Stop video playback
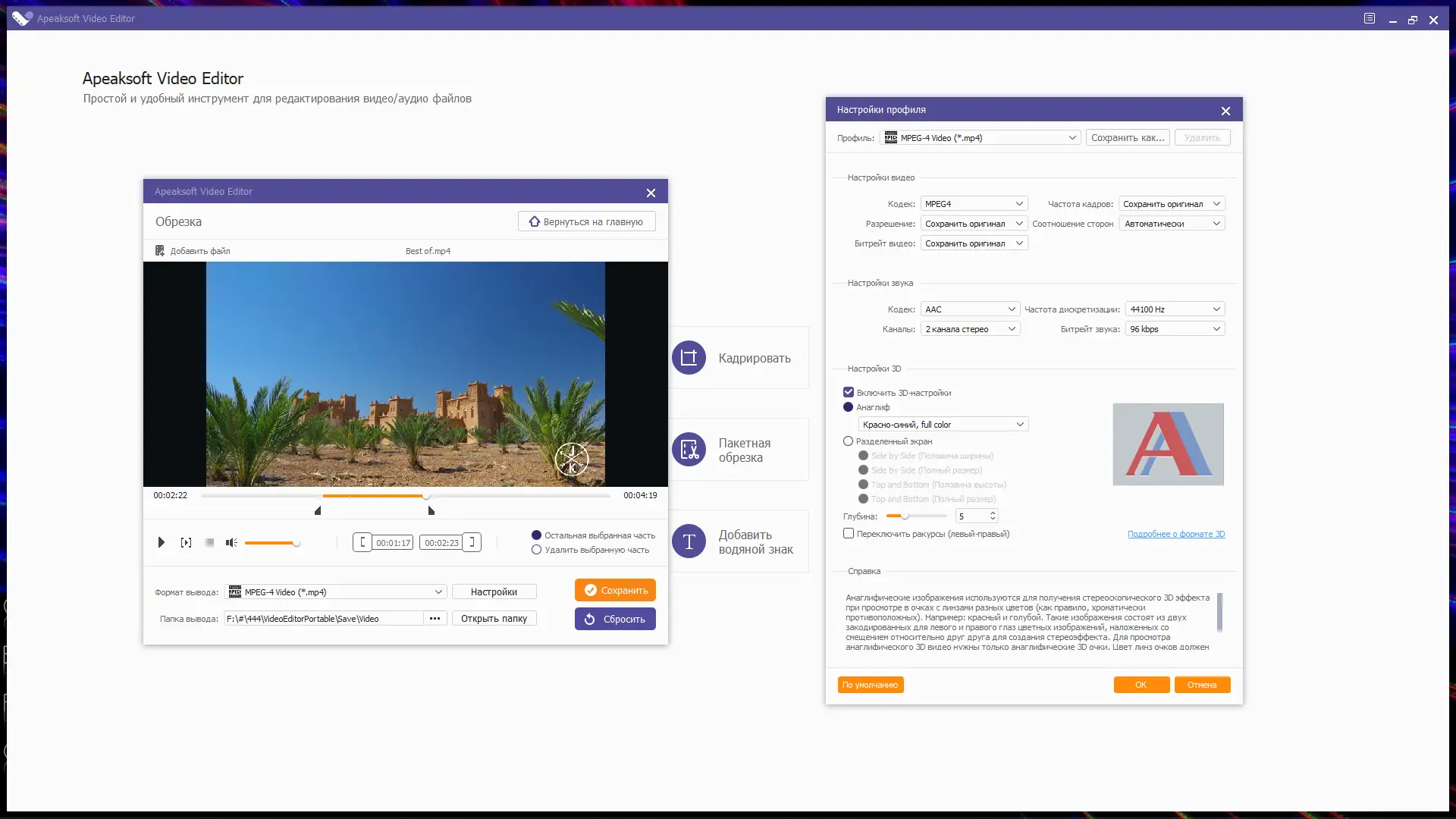Viewport: 1456px width, 819px height. (209, 542)
